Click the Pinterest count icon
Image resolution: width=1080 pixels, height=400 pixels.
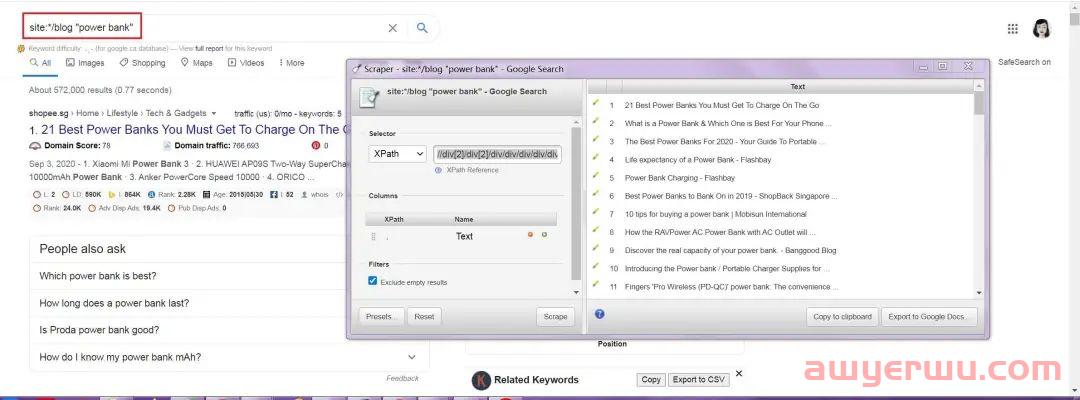315,146
